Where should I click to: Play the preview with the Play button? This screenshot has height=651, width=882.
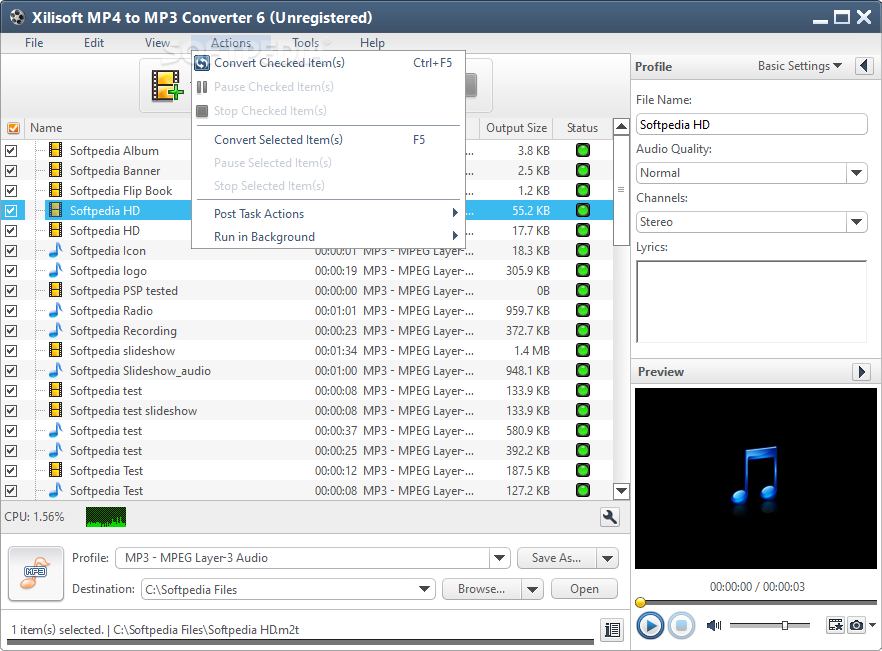(650, 625)
